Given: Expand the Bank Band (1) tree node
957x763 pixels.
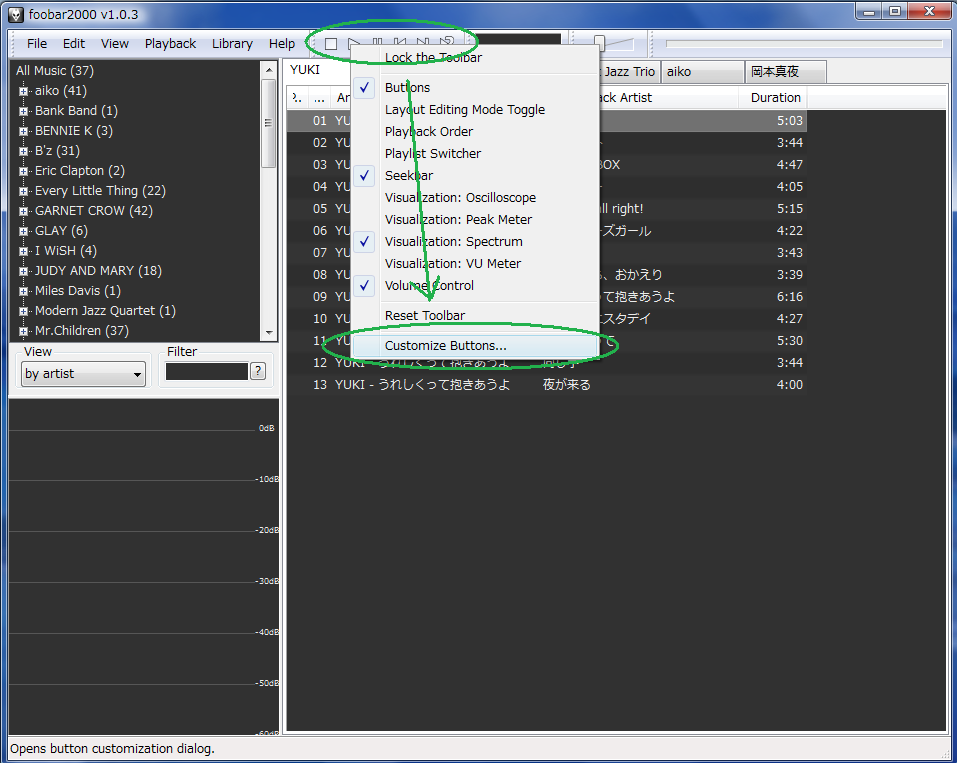Looking at the screenshot, I should click(x=23, y=111).
